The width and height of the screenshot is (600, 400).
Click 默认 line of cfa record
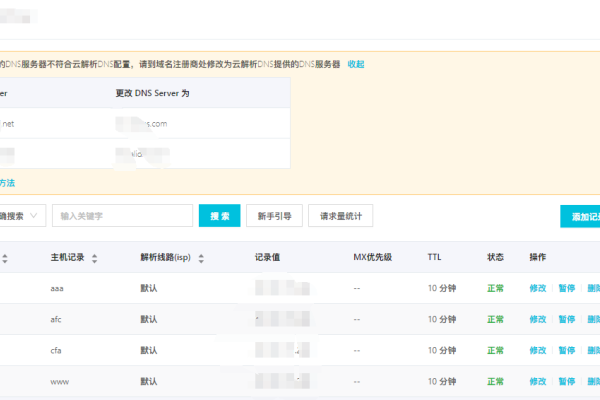(149, 350)
